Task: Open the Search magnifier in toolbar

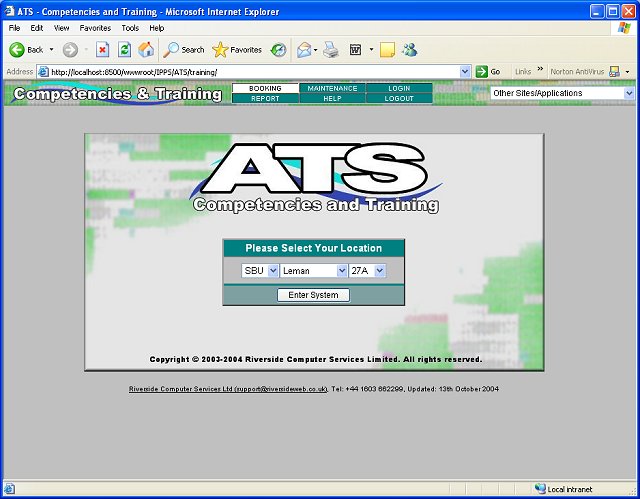Action: pos(171,50)
